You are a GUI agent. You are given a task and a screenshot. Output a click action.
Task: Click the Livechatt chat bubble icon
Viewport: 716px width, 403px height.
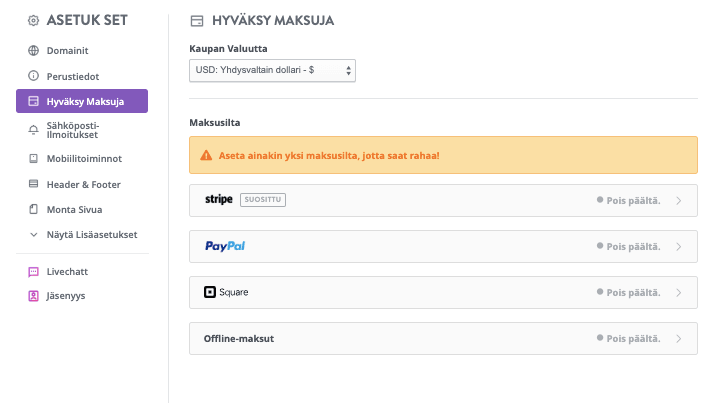(33, 271)
